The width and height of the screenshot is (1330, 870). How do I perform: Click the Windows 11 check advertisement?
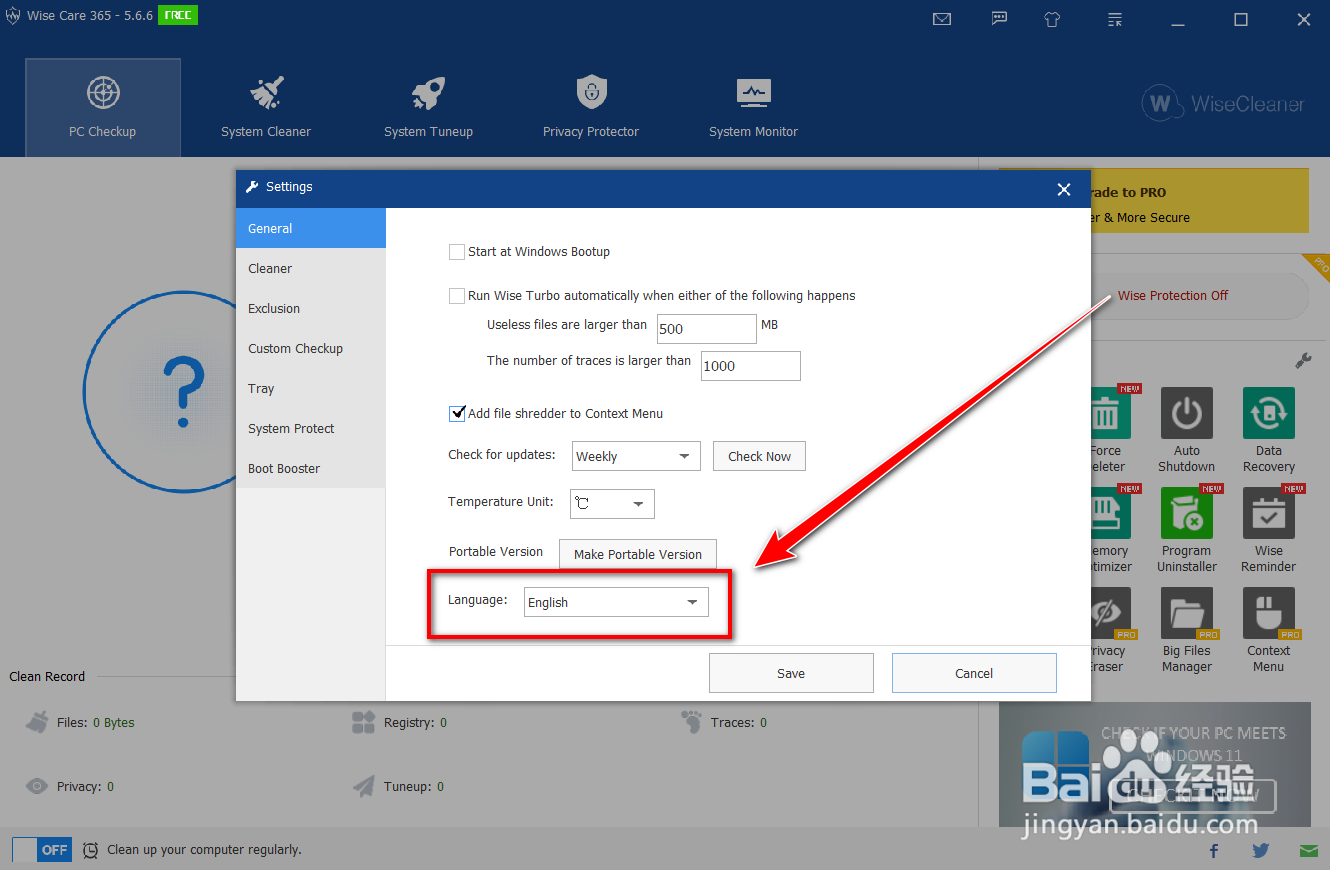(x=1154, y=764)
